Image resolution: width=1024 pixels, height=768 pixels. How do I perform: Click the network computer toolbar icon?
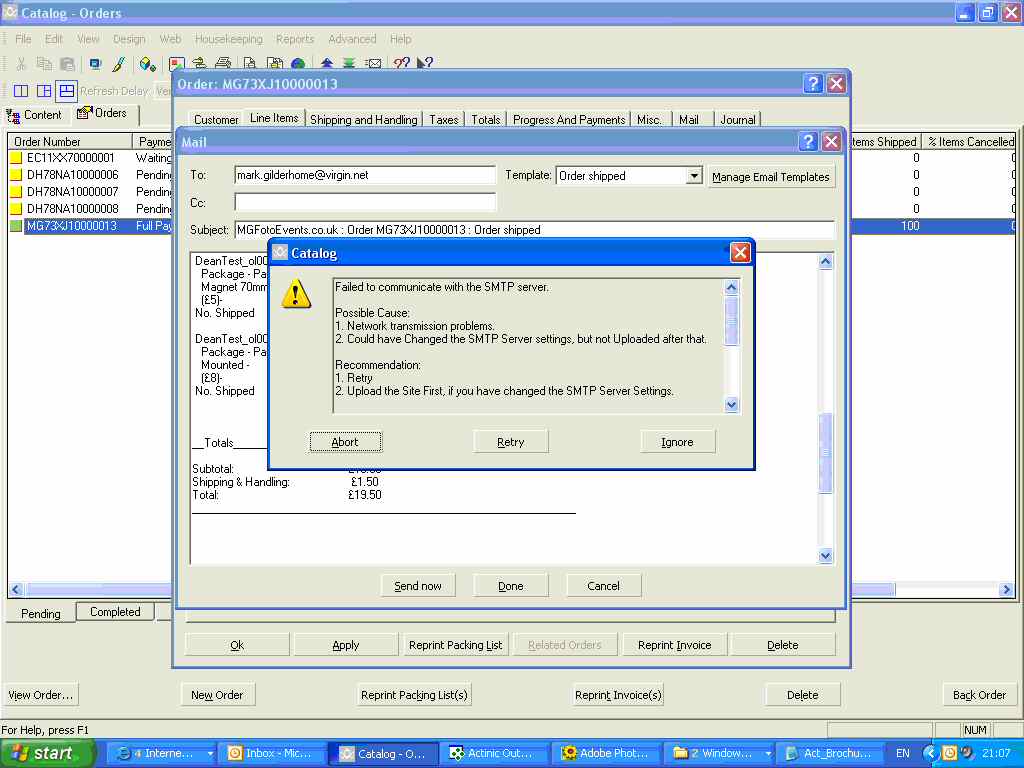(x=95, y=64)
